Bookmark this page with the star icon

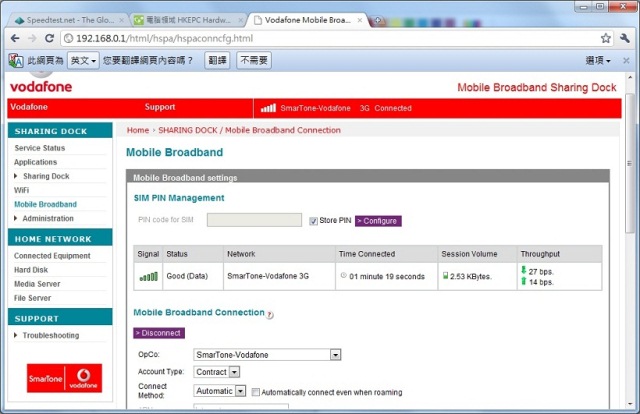point(605,38)
